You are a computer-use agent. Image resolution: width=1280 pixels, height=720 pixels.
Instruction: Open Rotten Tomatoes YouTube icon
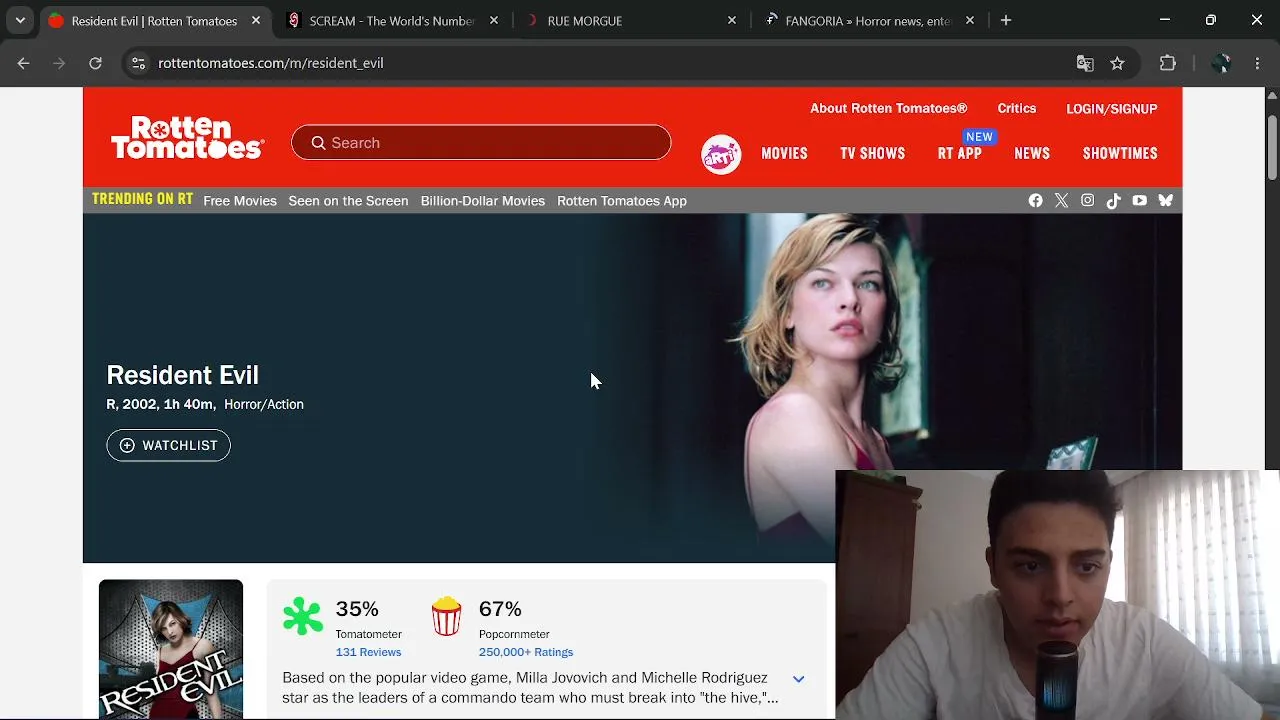point(1139,201)
